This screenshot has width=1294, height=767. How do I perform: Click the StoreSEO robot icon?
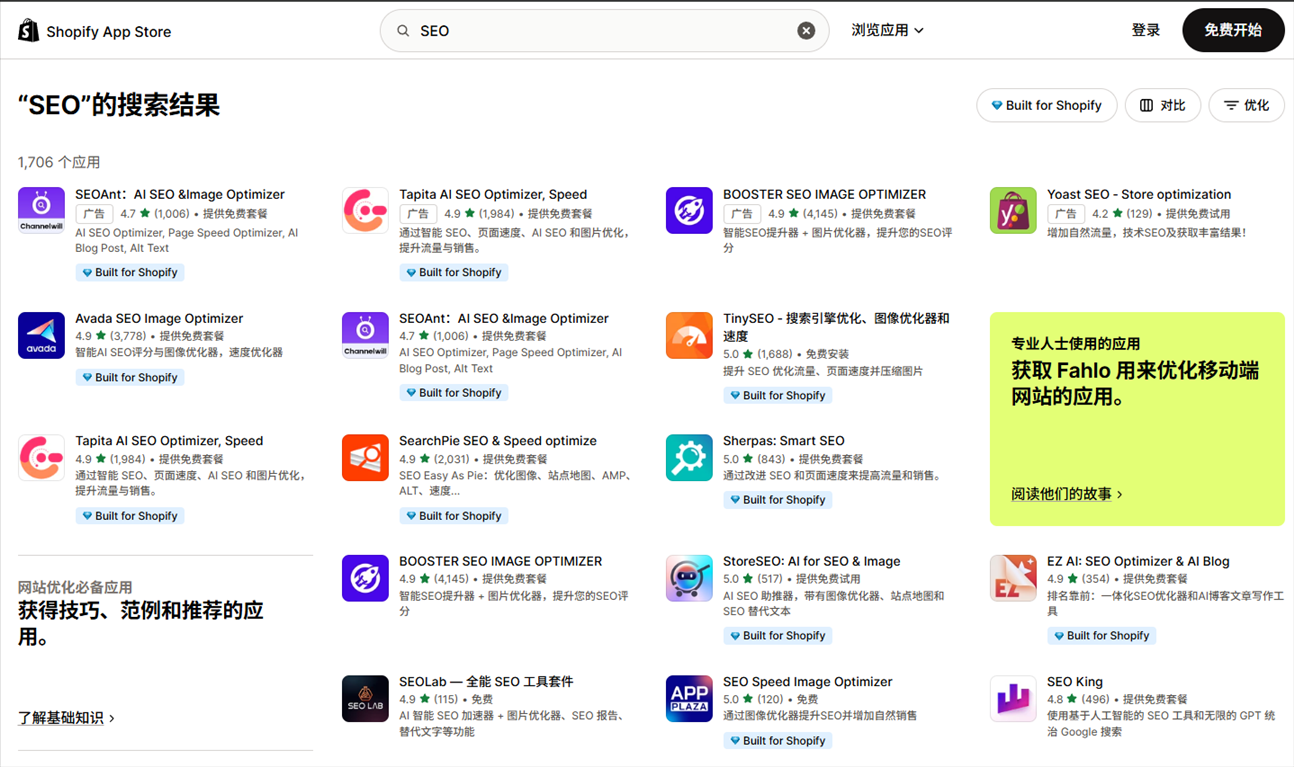(689, 577)
